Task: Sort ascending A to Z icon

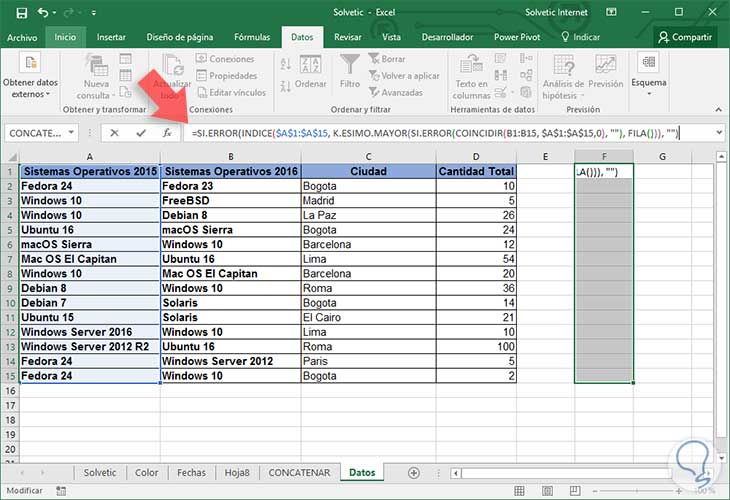Action: [285, 64]
